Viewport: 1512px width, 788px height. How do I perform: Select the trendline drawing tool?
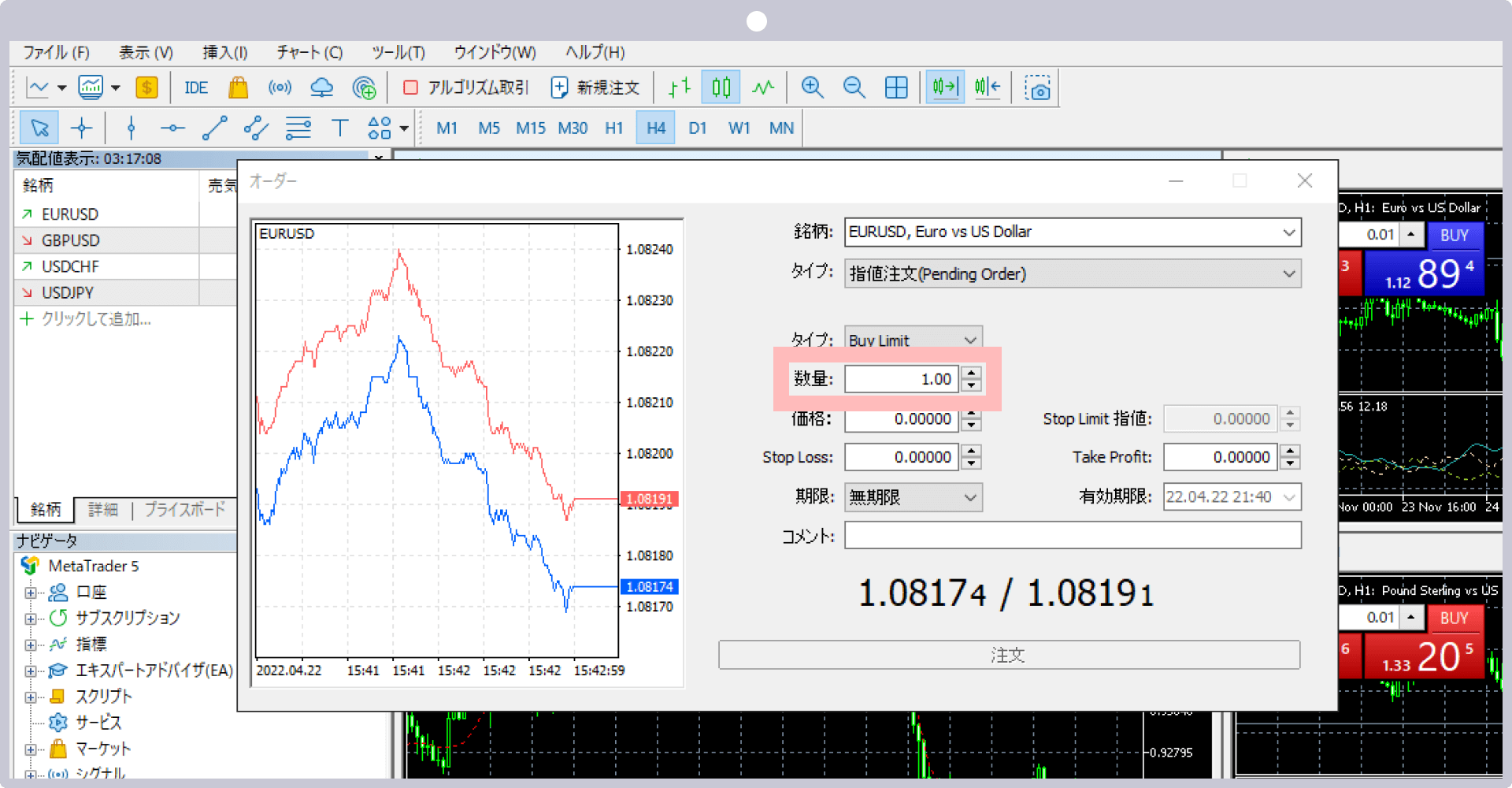(214, 128)
